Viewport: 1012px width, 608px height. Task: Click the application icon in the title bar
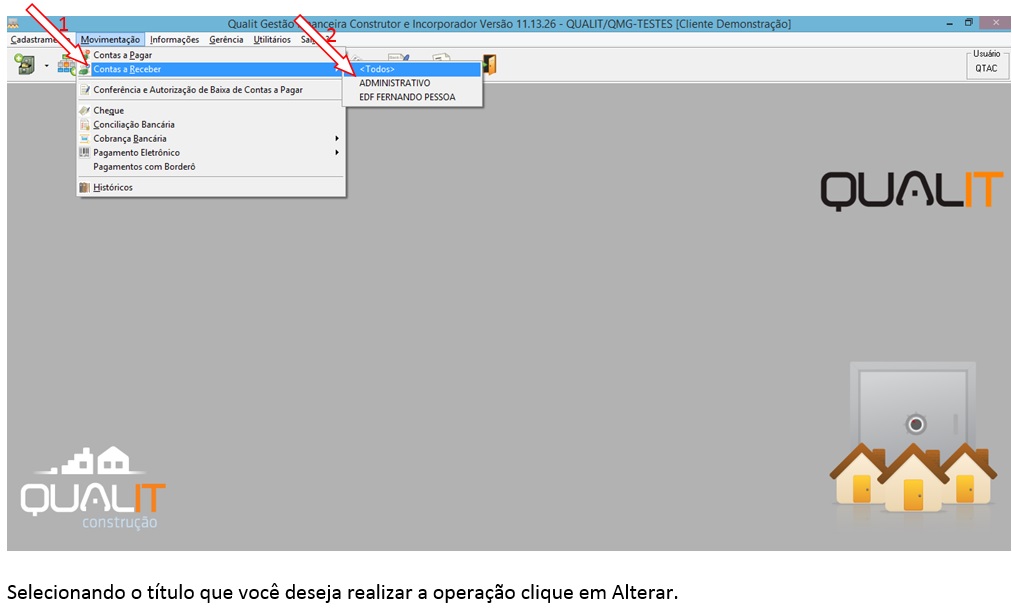14,24
